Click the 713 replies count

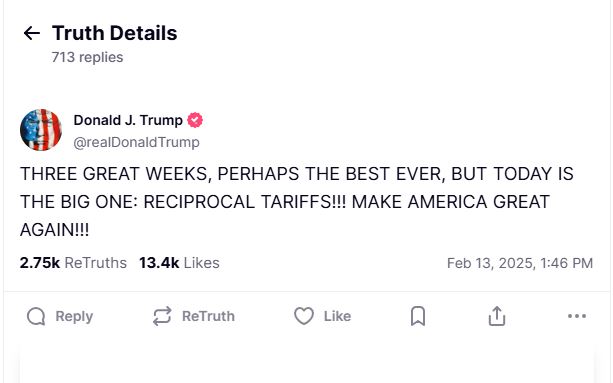tap(87, 57)
